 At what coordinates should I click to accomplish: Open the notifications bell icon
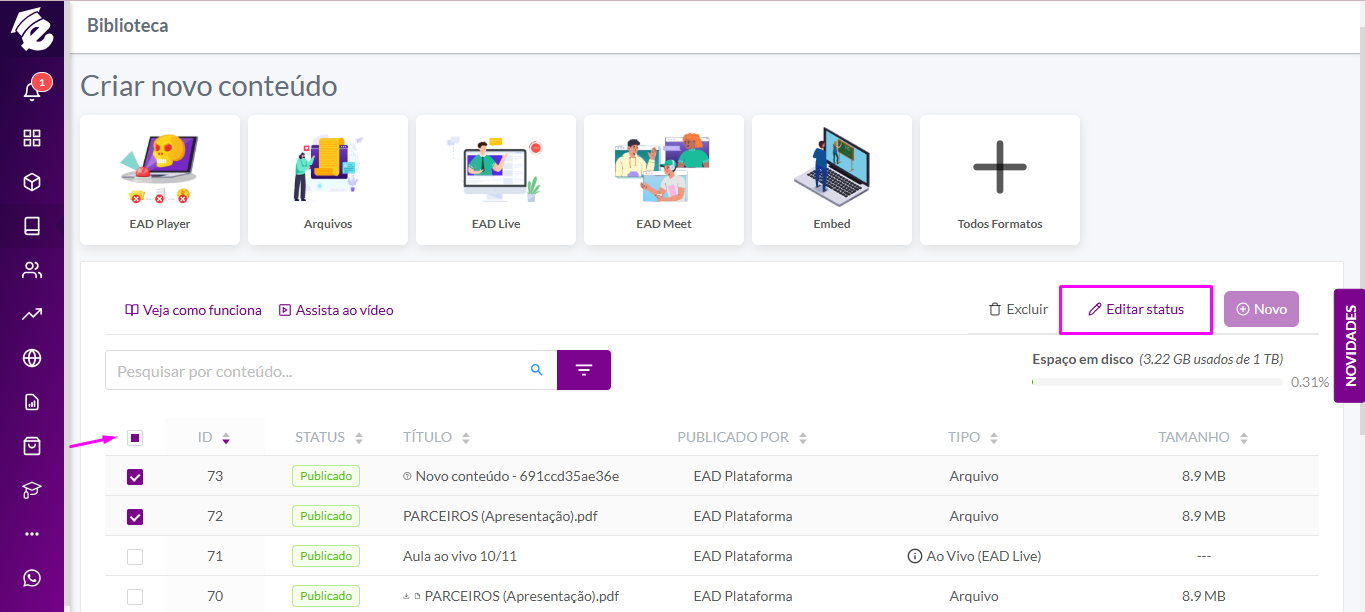tap(32, 91)
